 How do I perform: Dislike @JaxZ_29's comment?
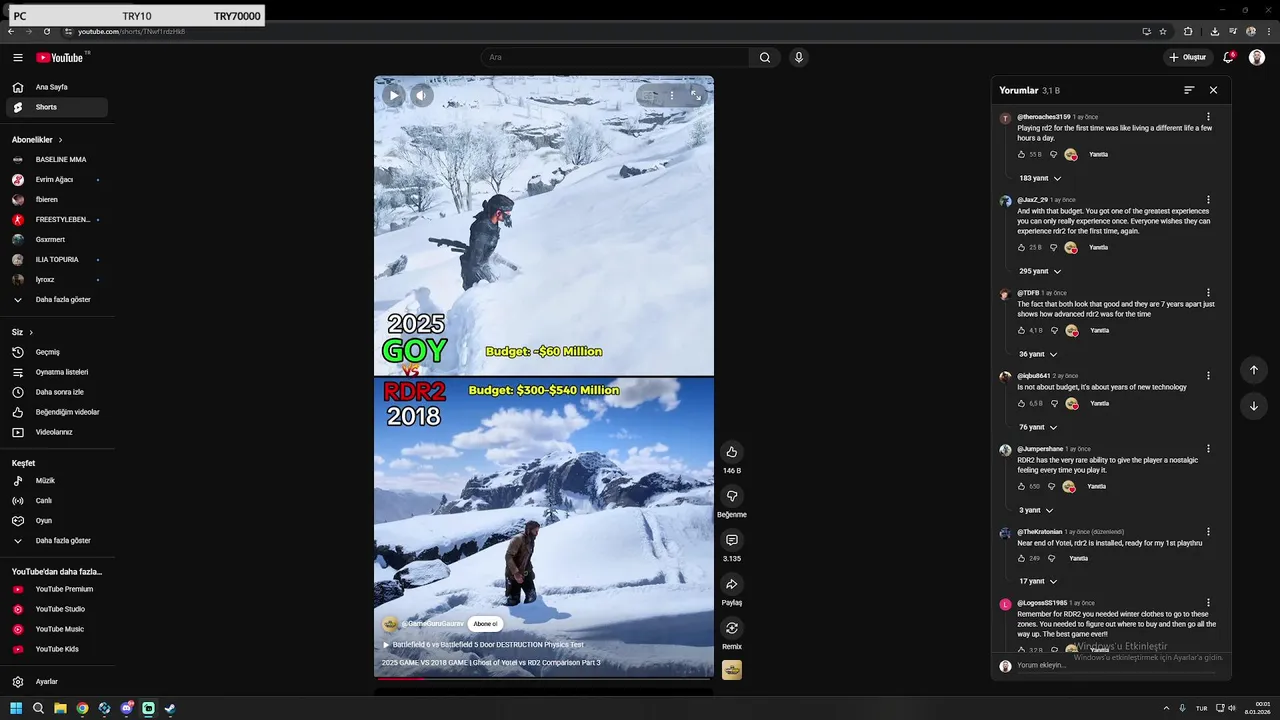coord(1053,247)
